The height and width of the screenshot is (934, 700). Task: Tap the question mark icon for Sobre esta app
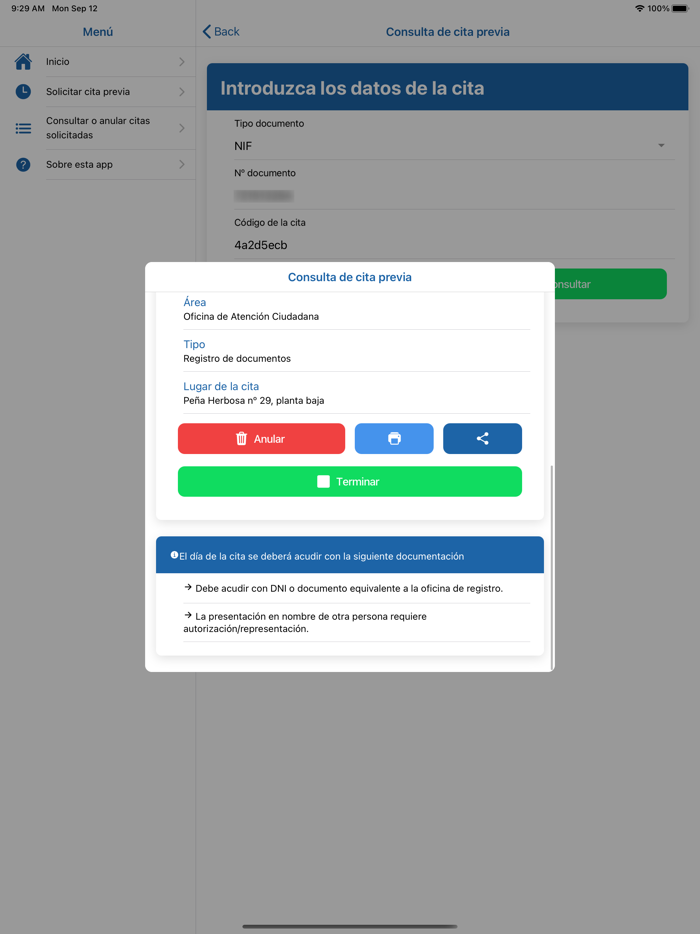[23, 164]
